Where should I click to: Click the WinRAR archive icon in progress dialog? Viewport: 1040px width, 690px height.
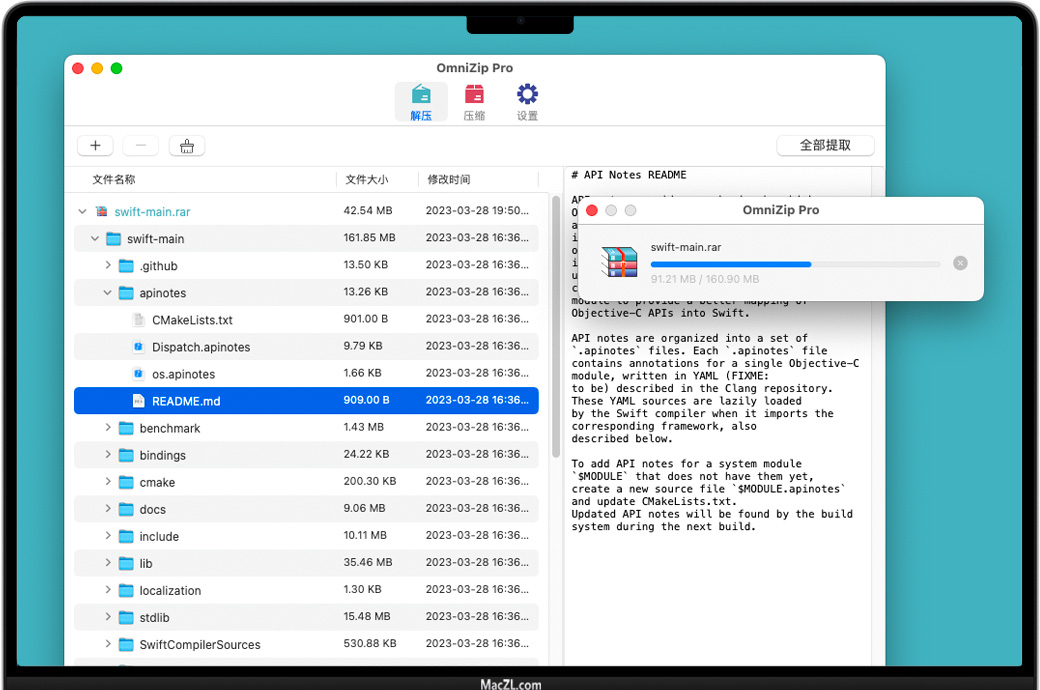[x=619, y=262]
